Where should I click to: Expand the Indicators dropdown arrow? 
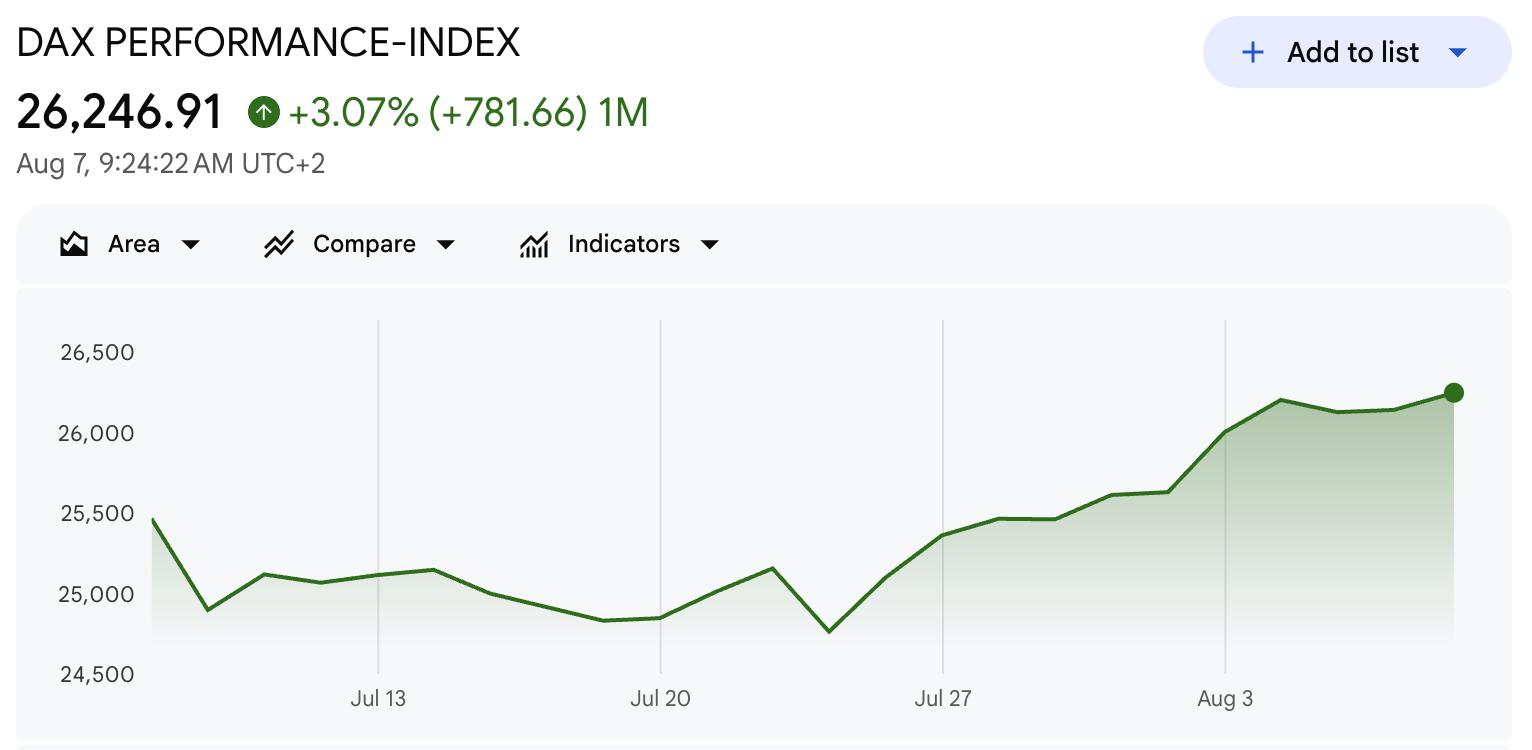click(x=710, y=245)
